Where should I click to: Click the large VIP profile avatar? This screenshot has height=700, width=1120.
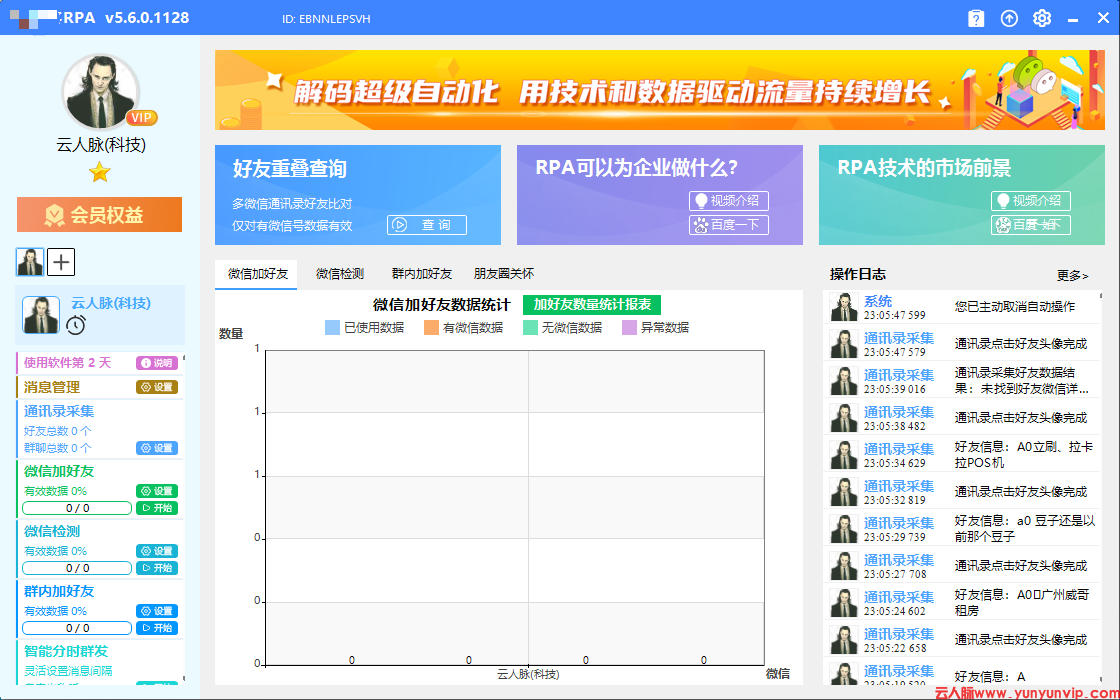pyautogui.click(x=101, y=92)
